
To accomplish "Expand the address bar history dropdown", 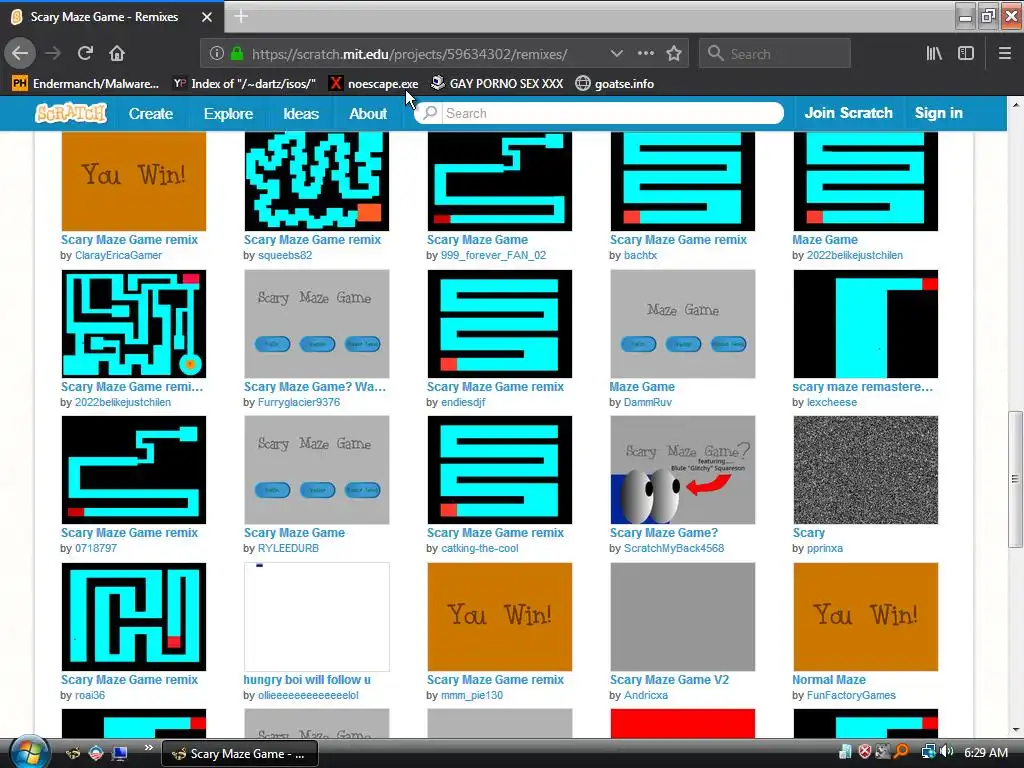I will click(x=616, y=54).
